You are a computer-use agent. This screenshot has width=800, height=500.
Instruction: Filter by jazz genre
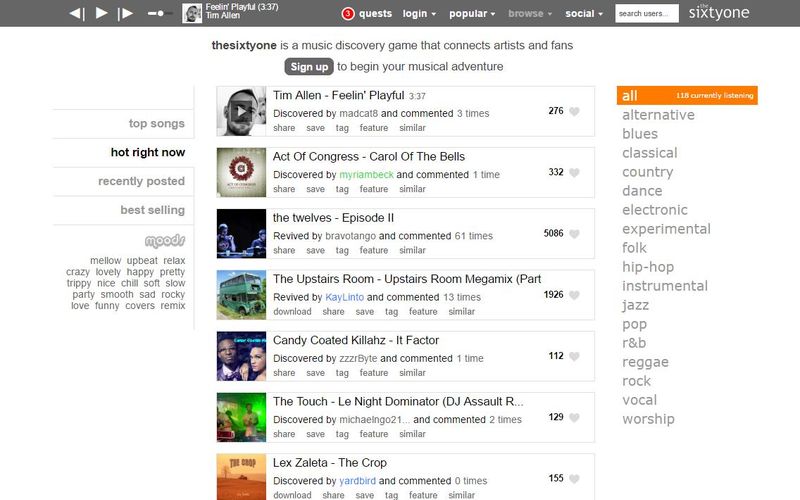click(x=635, y=305)
